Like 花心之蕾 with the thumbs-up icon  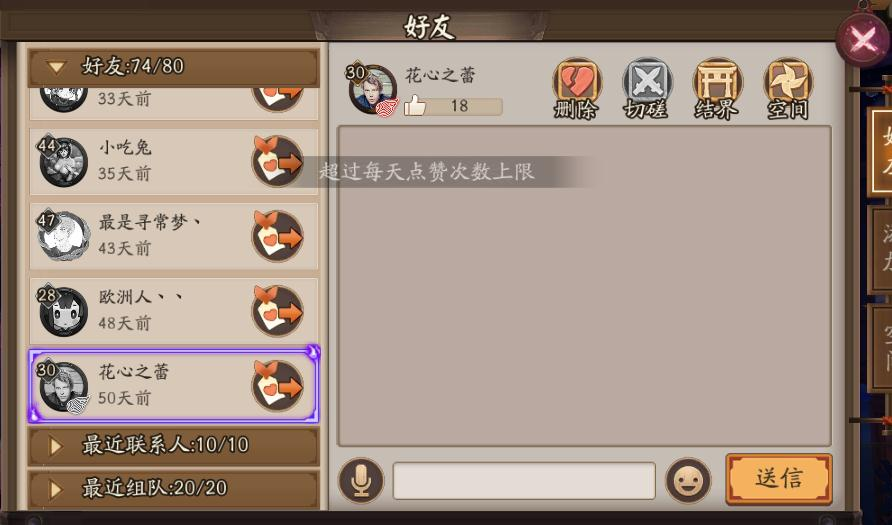coord(415,106)
